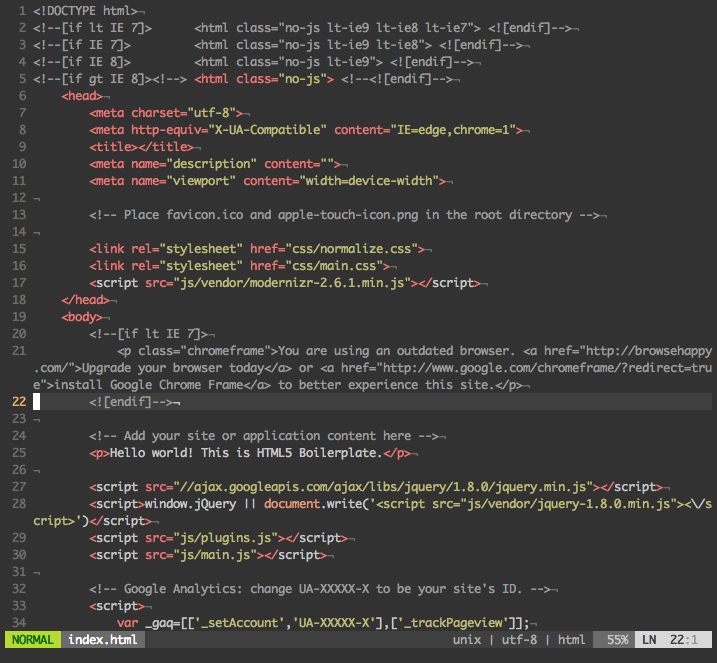717x663 pixels.
Task: Click the <head> opening tag
Action: pyautogui.click(x=82, y=96)
